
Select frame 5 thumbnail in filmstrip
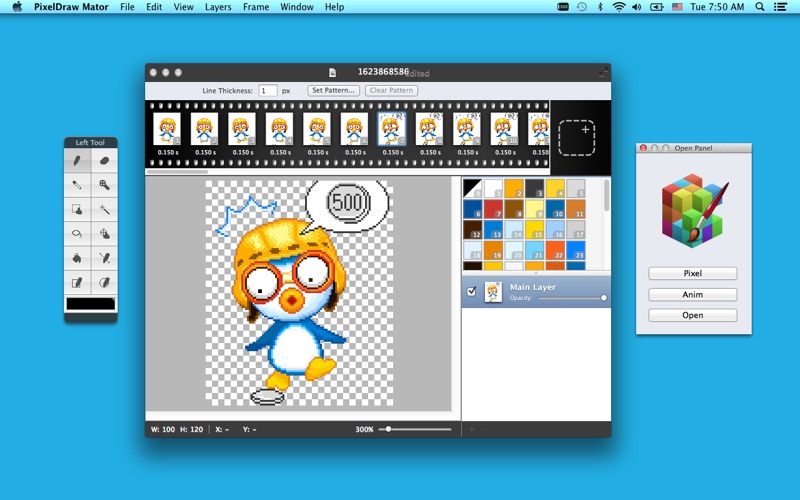point(317,129)
